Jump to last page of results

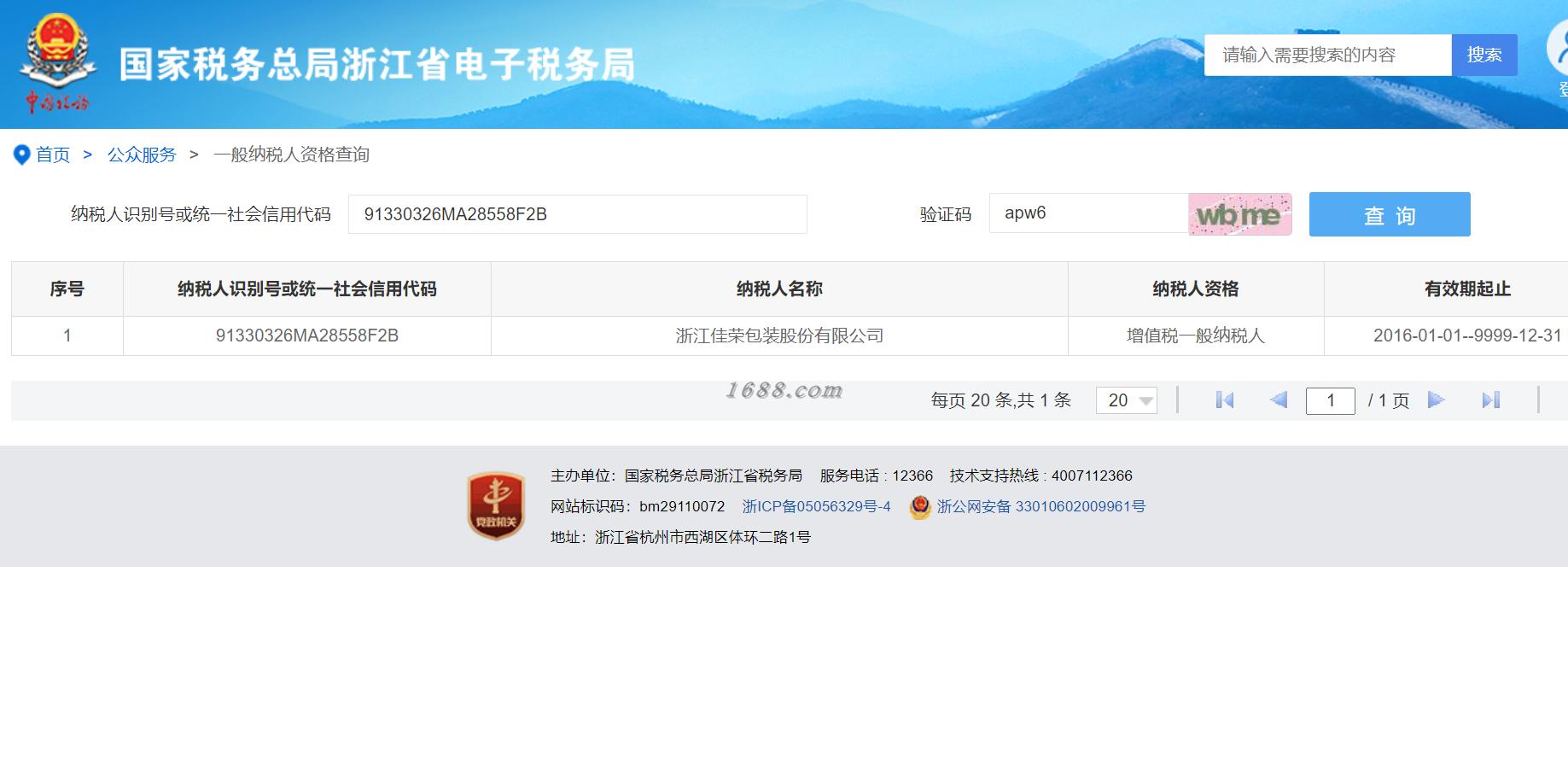[x=1491, y=400]
